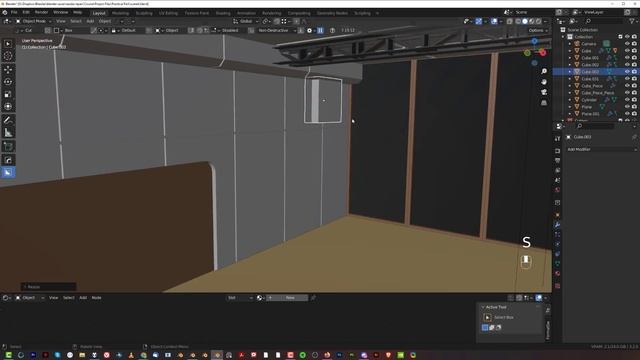The height and width of the screenshot is (360, 640).
Task: Toggle camera view gizmo icon
Action: [x=544, y=92]
